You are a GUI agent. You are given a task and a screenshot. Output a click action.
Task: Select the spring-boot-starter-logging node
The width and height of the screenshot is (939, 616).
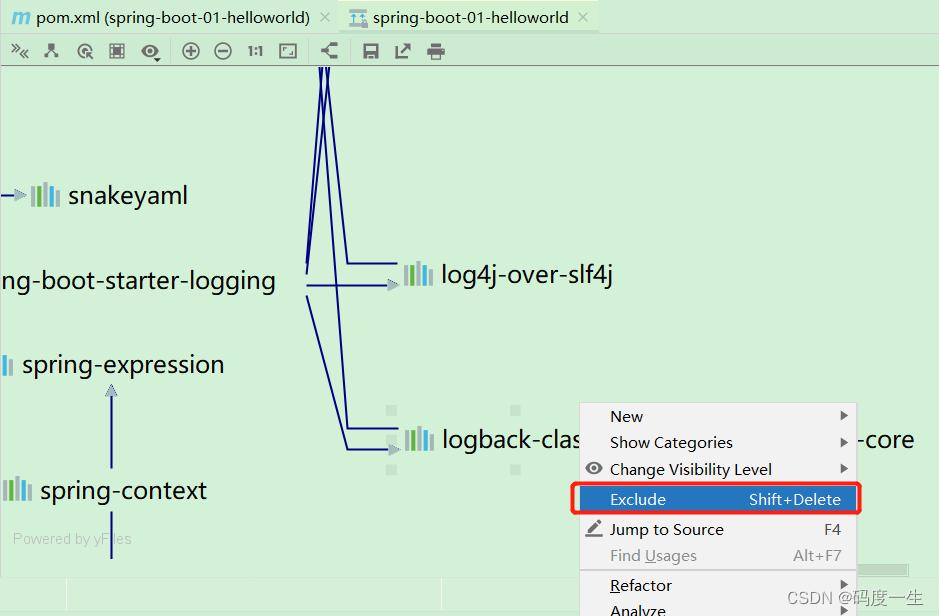tap(138, 281)
